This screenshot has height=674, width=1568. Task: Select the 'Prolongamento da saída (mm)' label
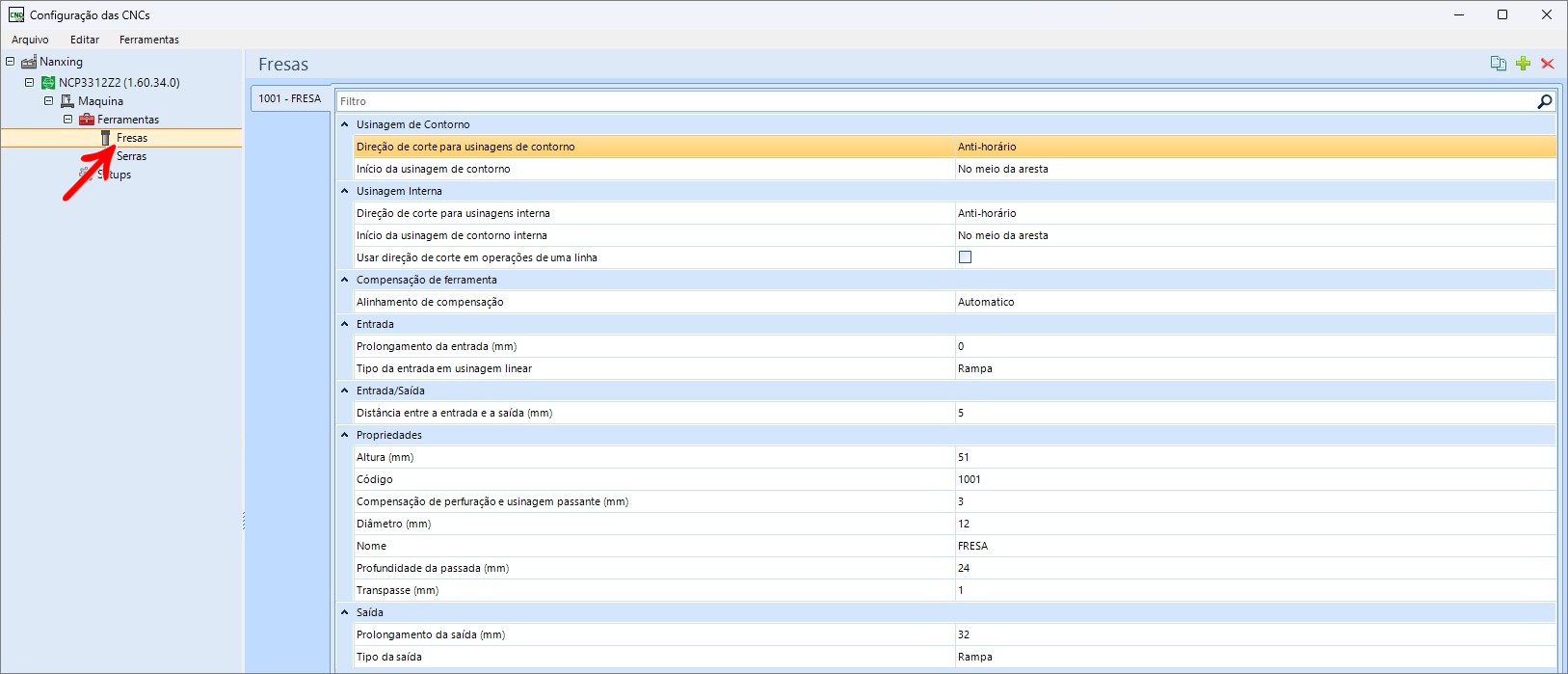(431, 634)
